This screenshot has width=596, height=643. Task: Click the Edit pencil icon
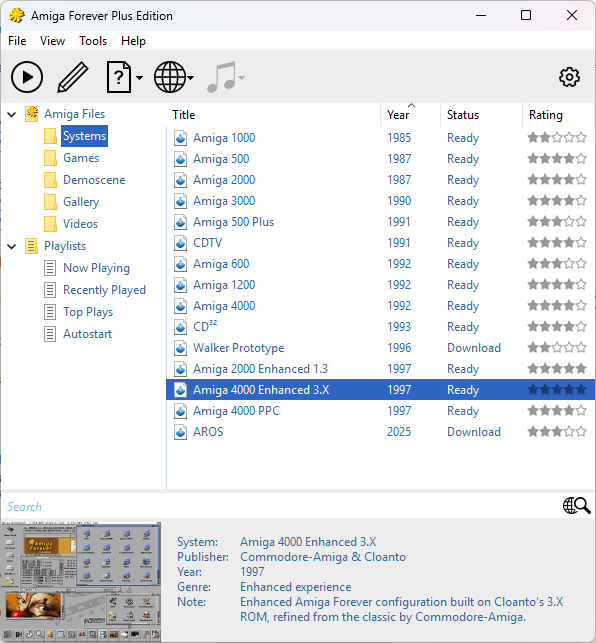pyautogui.click(x=73, y=77)
